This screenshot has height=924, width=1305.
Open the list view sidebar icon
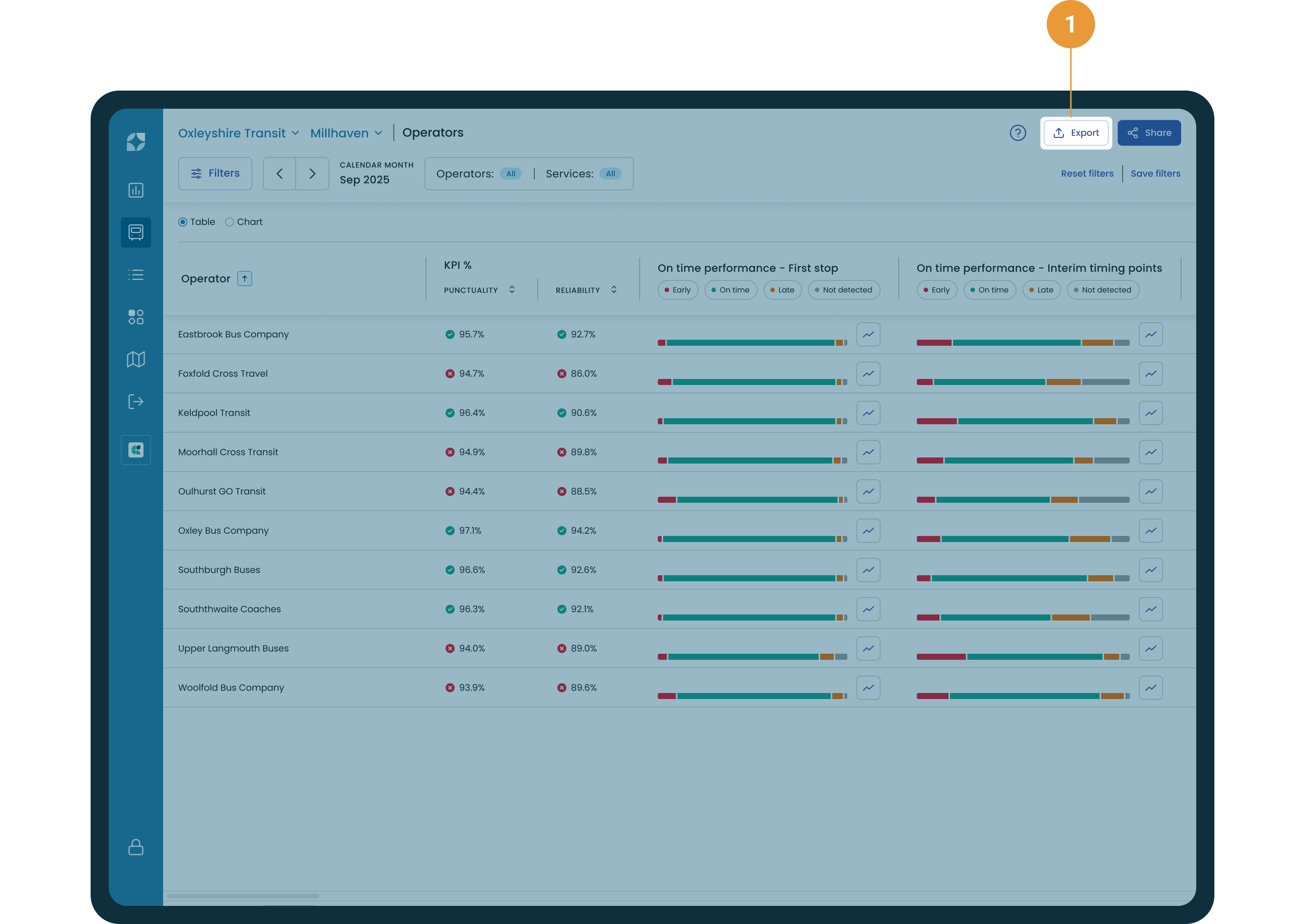(135, 275)
